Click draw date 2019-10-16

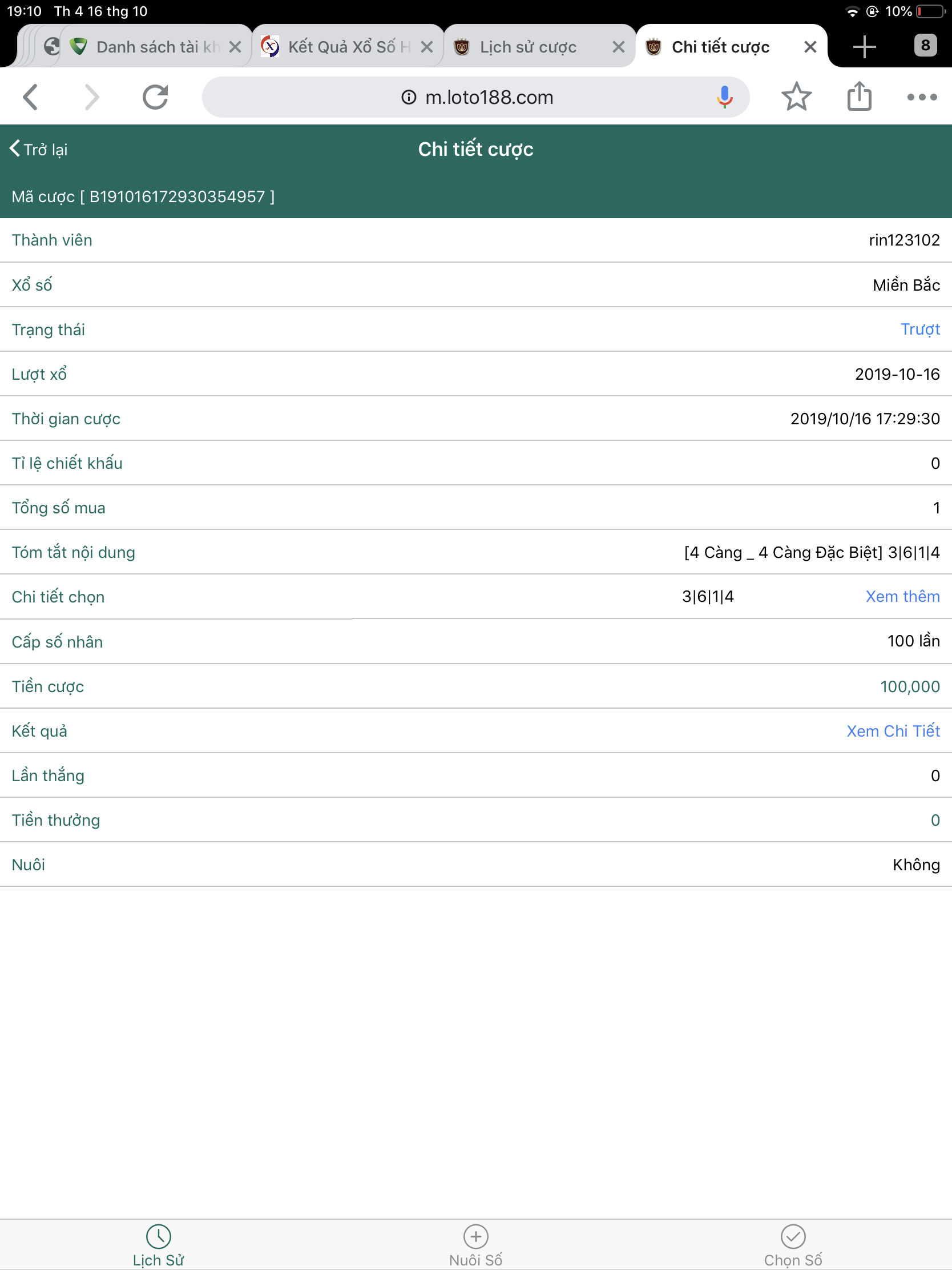pos(897,375)
